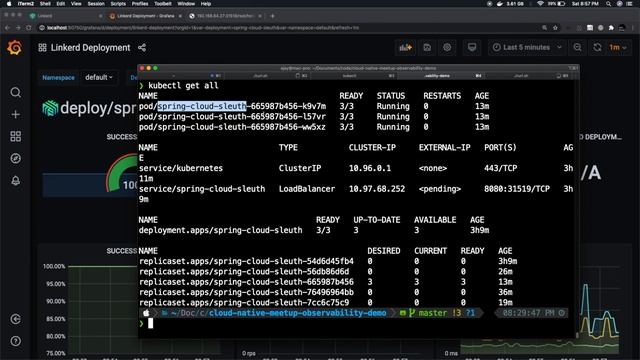
Task: Switch to the 192.168 browser tab
Action: [226, 16]
